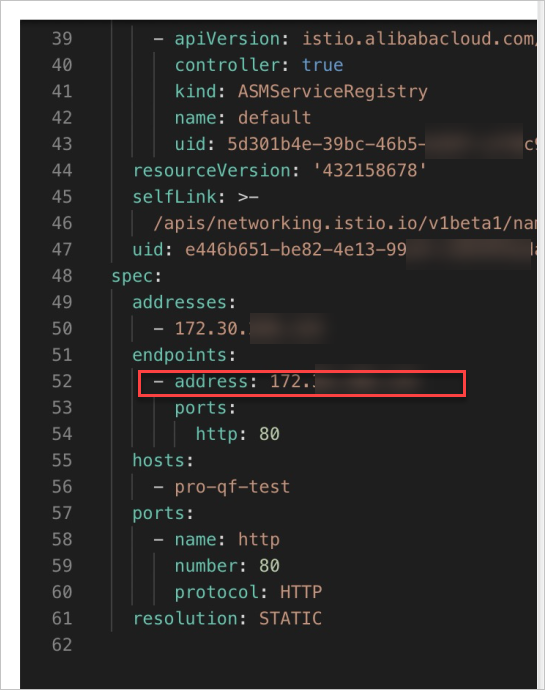This screenshot has width=545, height=690.
Task: Click the highlighted address line
Action: 302,384
